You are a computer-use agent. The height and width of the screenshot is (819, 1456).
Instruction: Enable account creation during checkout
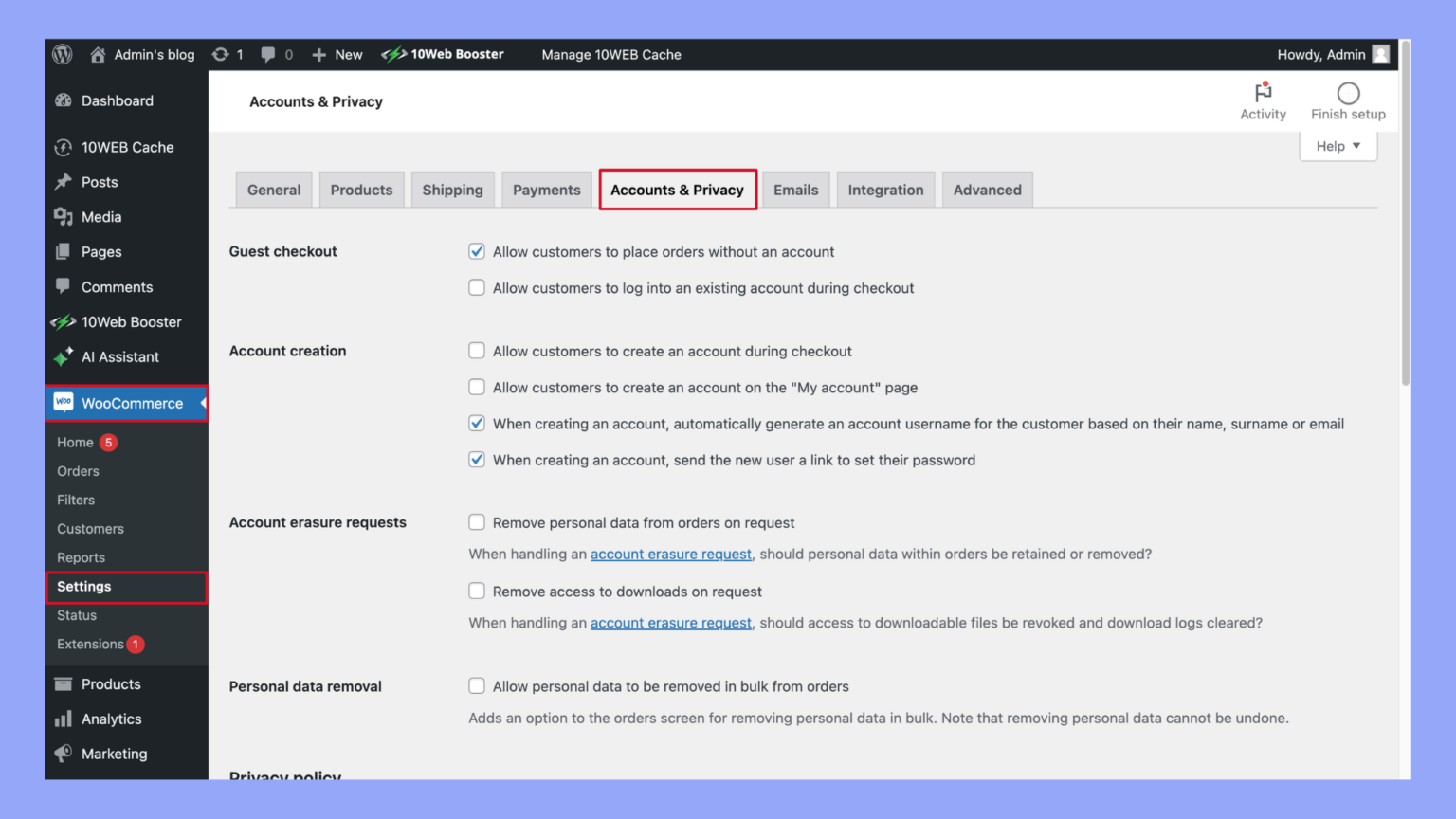coord(477,350)
